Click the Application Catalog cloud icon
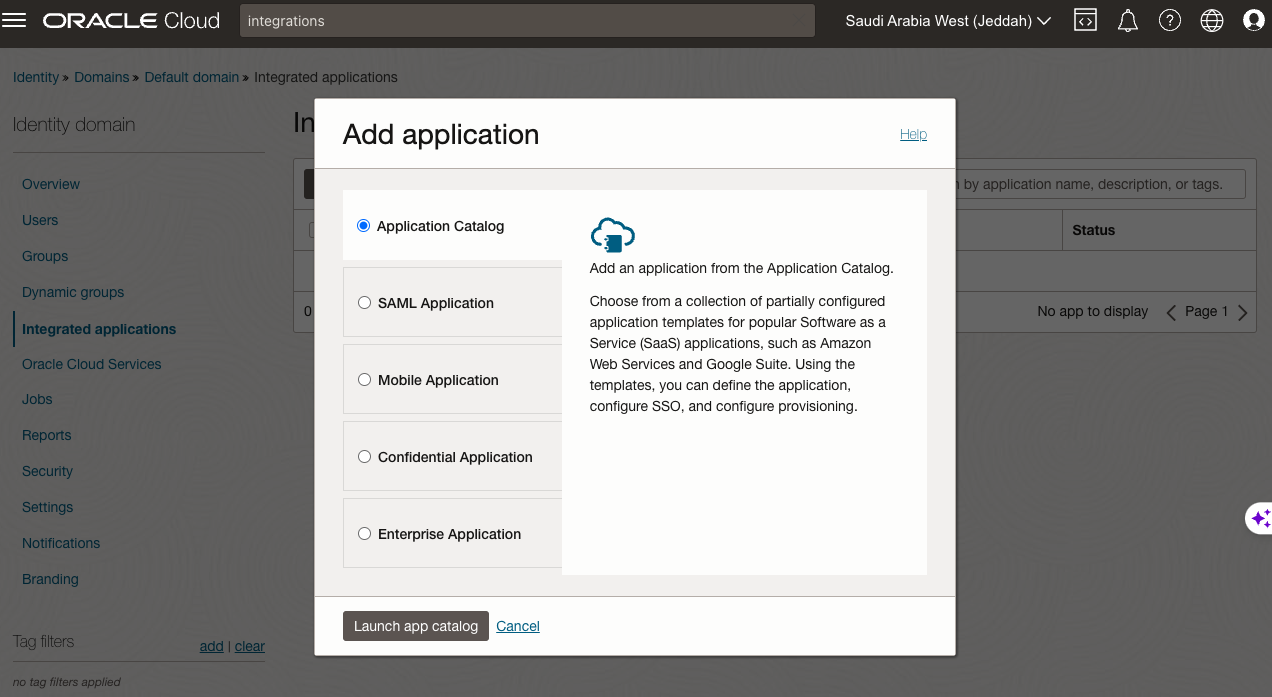 [x=612, y=235]
